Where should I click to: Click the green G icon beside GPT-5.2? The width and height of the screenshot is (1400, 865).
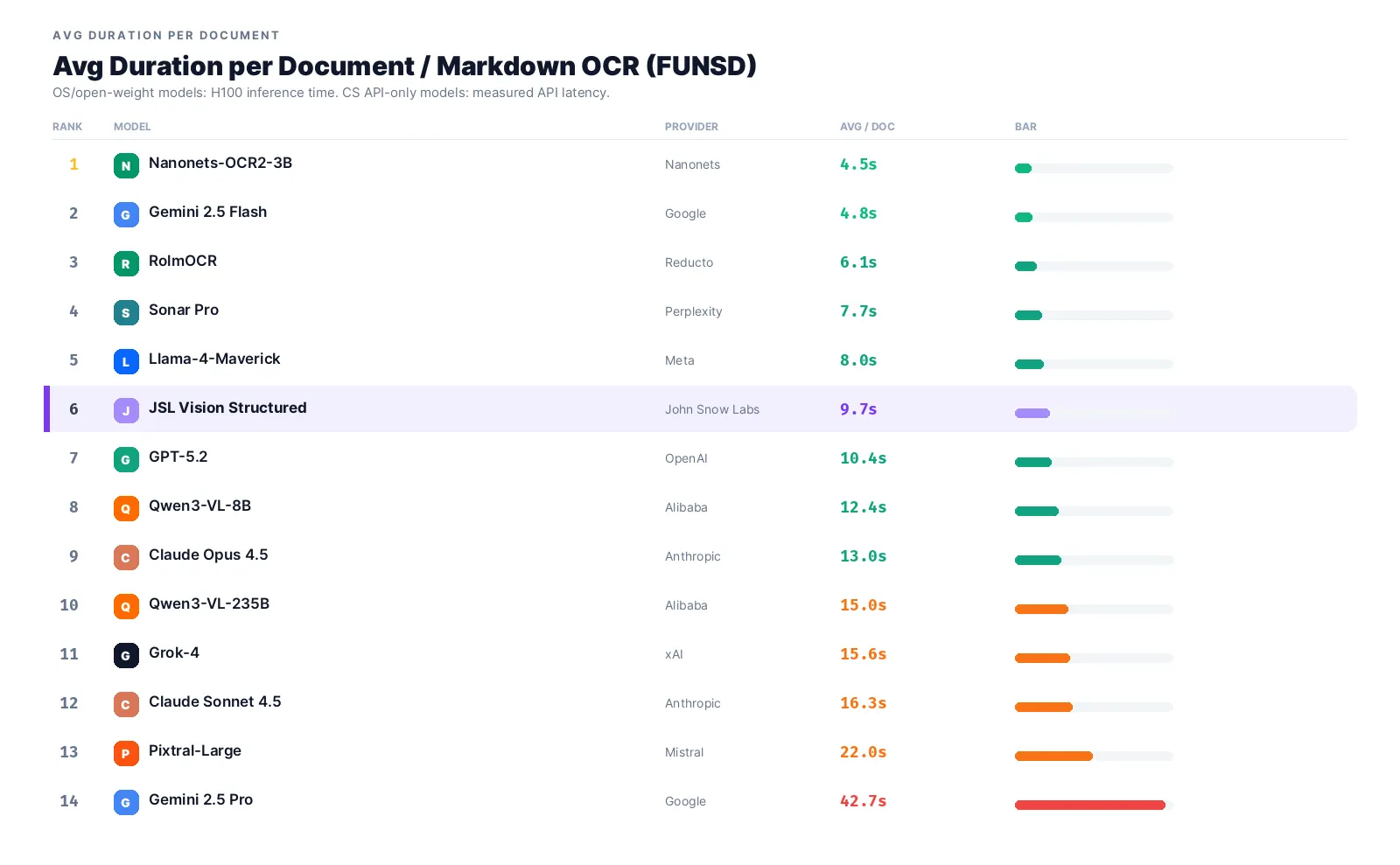point(126,459)
